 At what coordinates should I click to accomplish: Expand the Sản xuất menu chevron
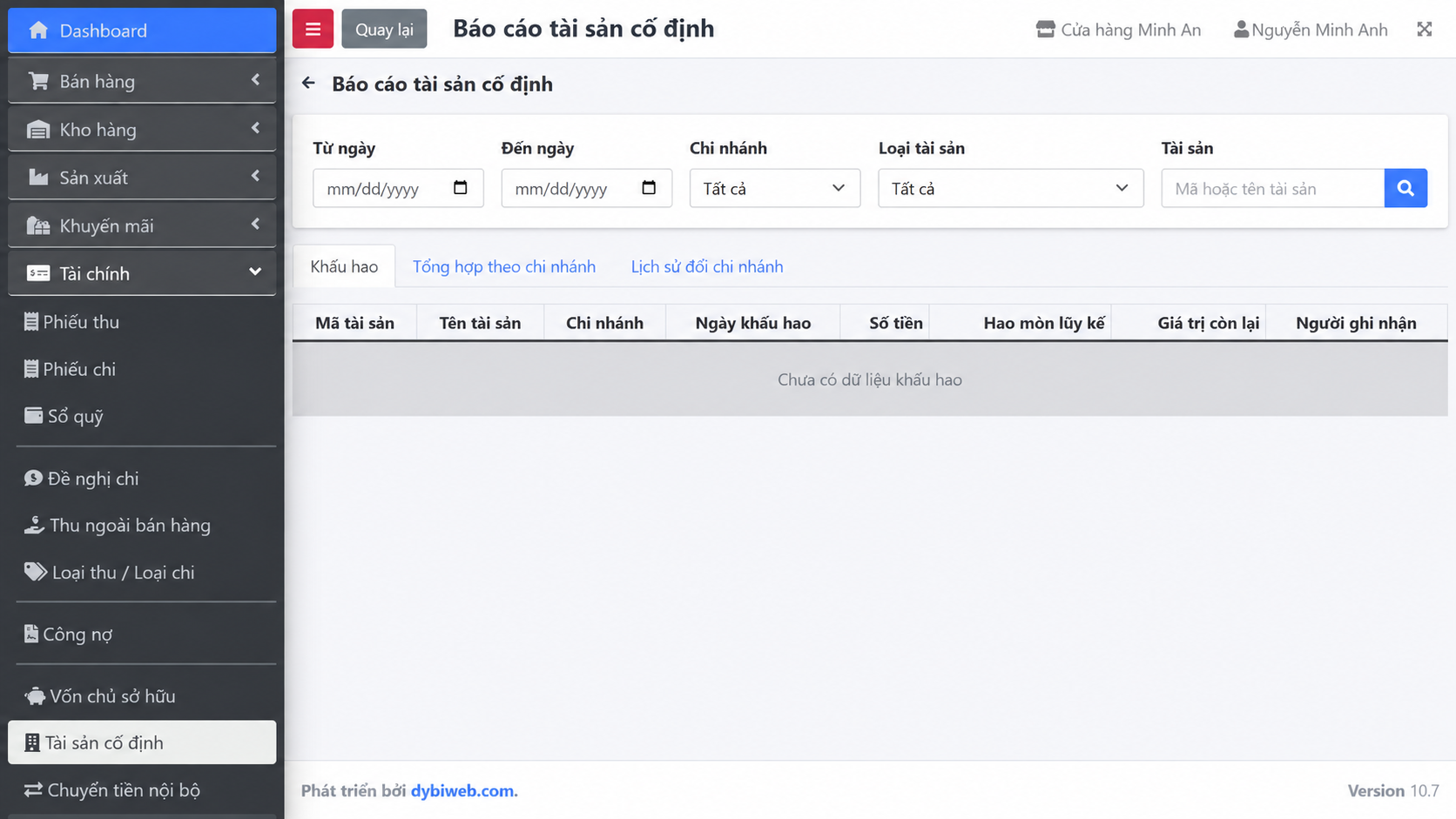(x=255, y=176)
